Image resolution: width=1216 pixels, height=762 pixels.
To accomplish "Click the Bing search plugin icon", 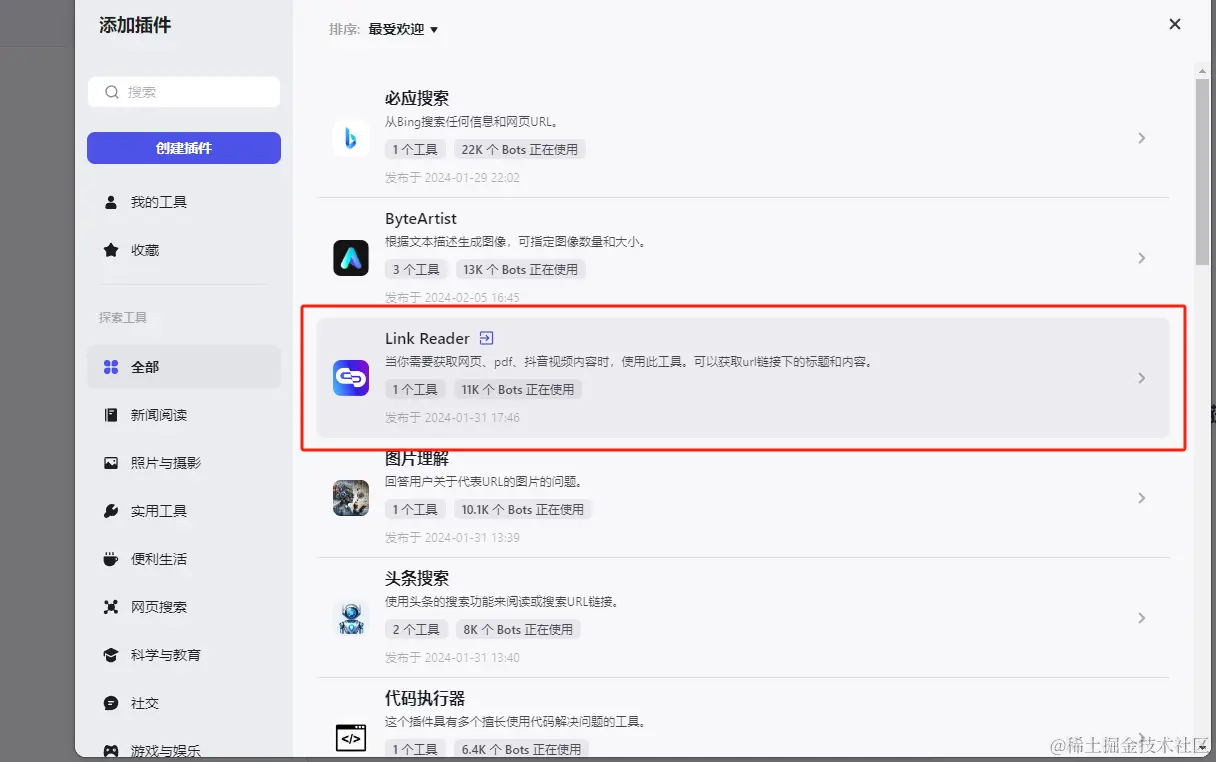I will point(351,138).
